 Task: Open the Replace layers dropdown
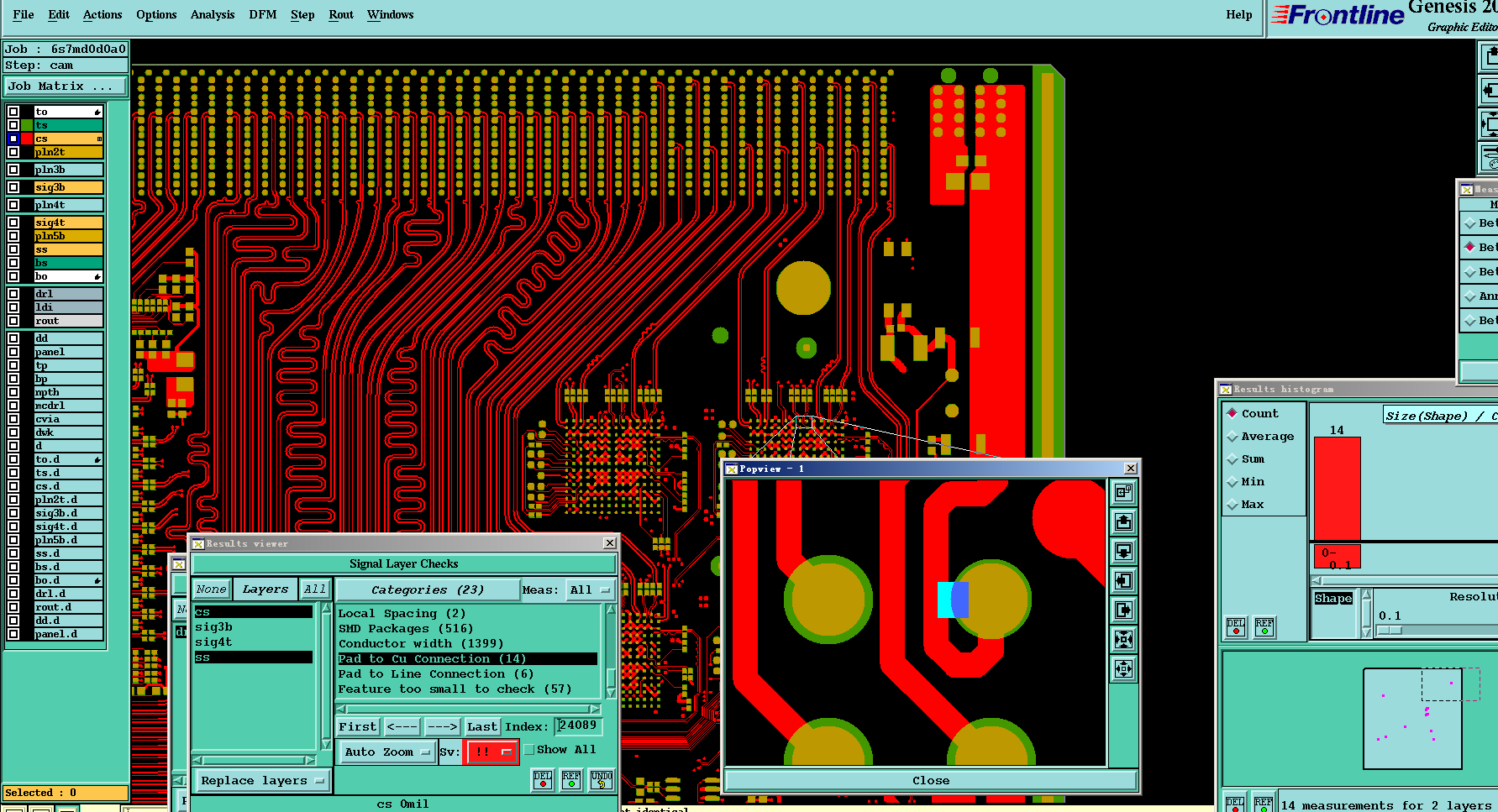[x=262, y=781]
